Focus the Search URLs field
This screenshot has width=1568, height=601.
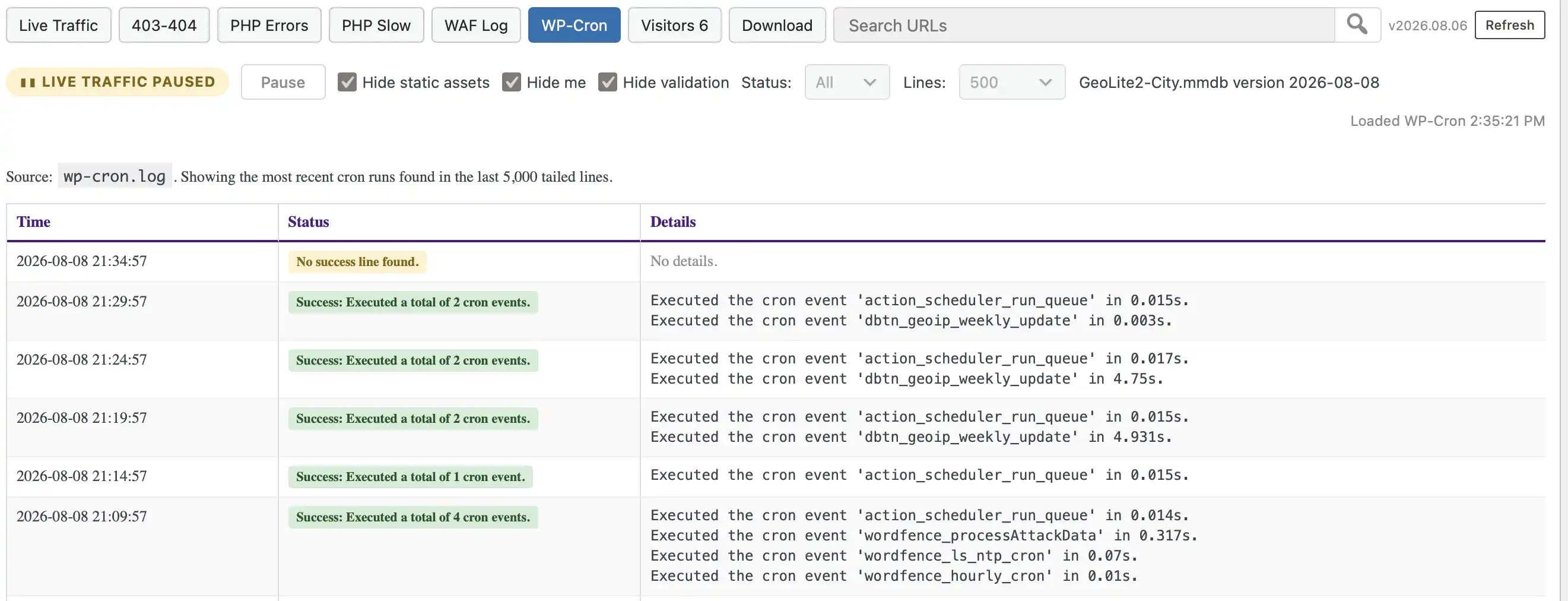coord(1084,25)
